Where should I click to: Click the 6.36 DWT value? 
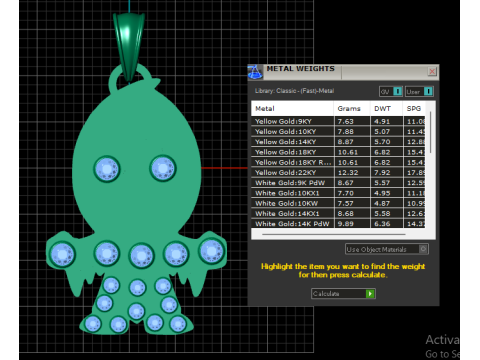tap(382, 224)
